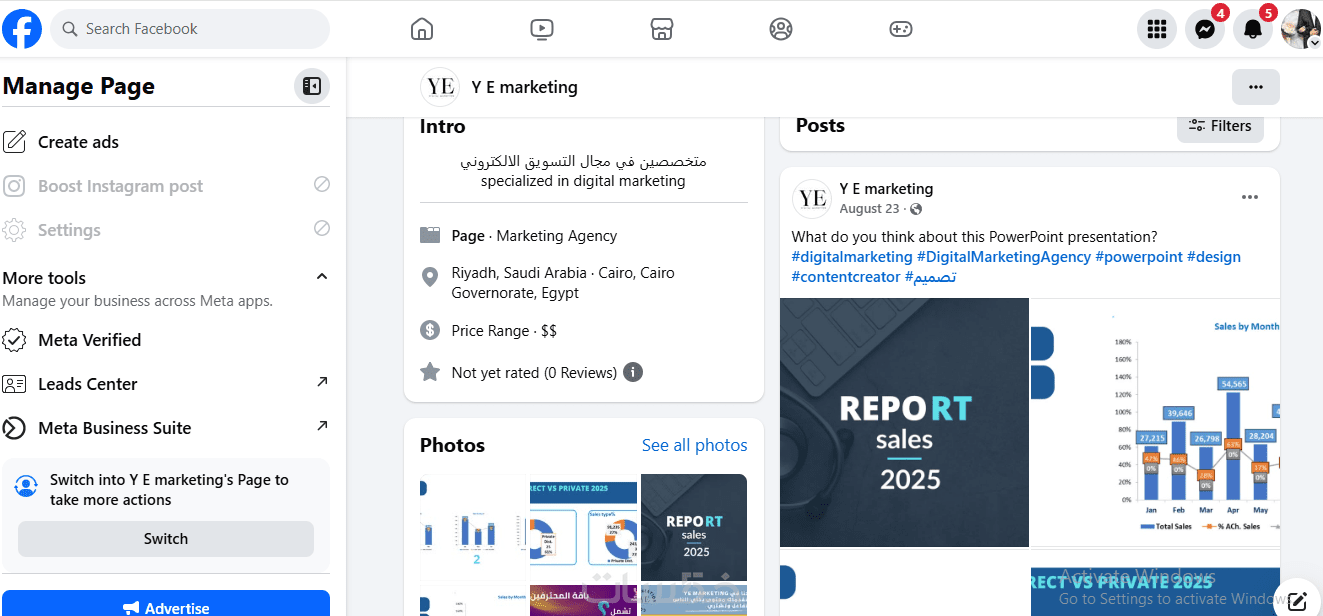Click the Meta Business Suite icon
The height and width of the screenshot is (616, 1323).
[14, 428]
